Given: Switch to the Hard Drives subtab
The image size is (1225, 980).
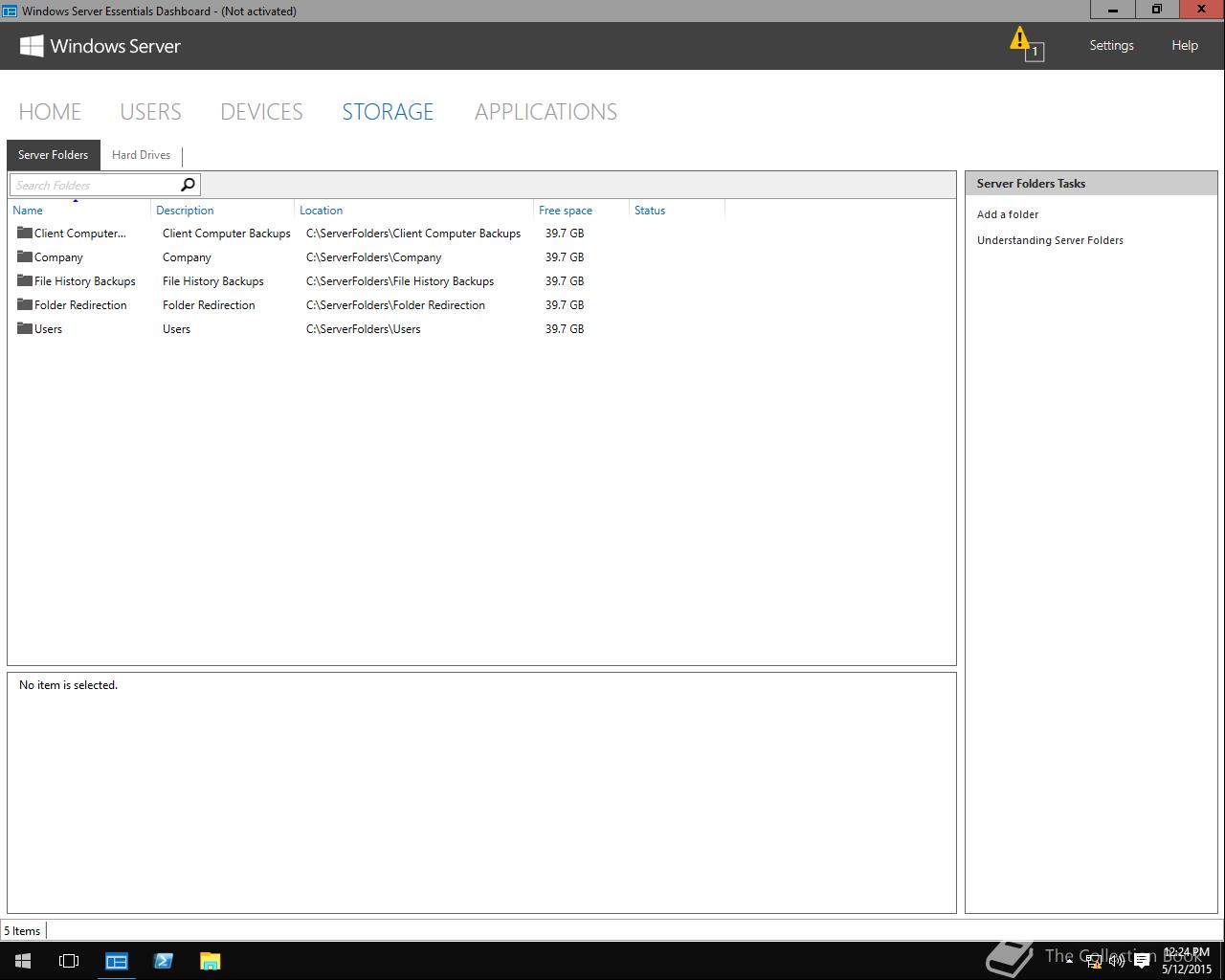Looking at the screenshot, I should pyautogui.click(x=141, y=155).
